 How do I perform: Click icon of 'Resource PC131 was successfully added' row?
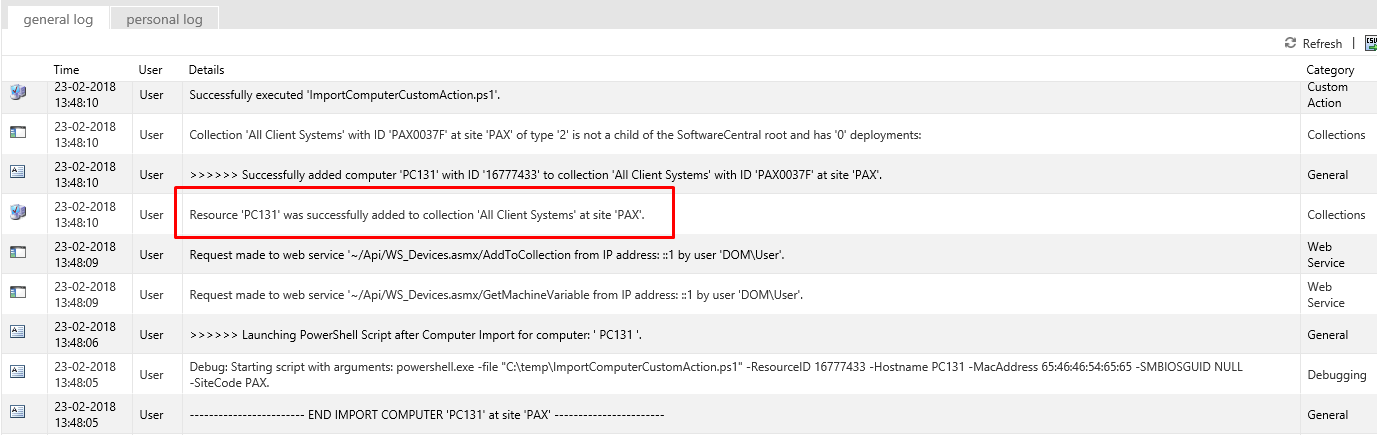click(17, 212)
